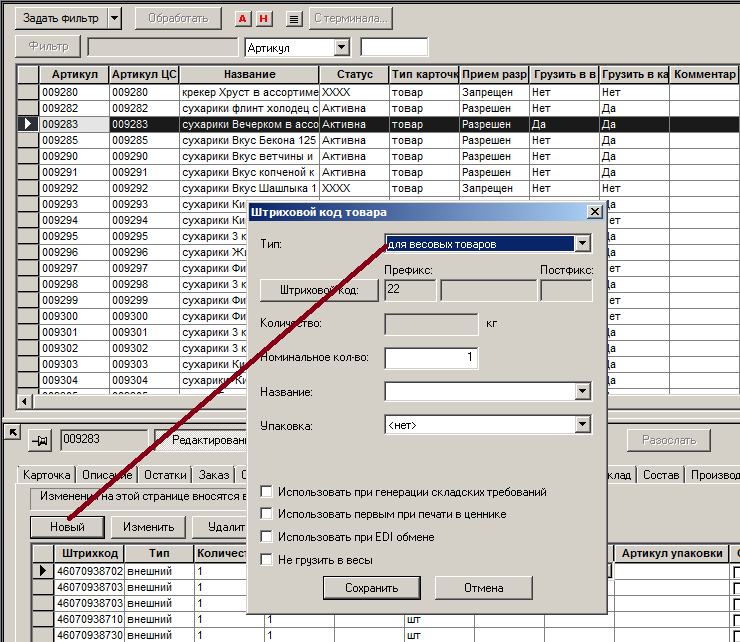Image resolution: width=740 pixels, height=642 pixels.
Task: Click the 'Новый' barcode button
Action: click(x=67, y=527)
